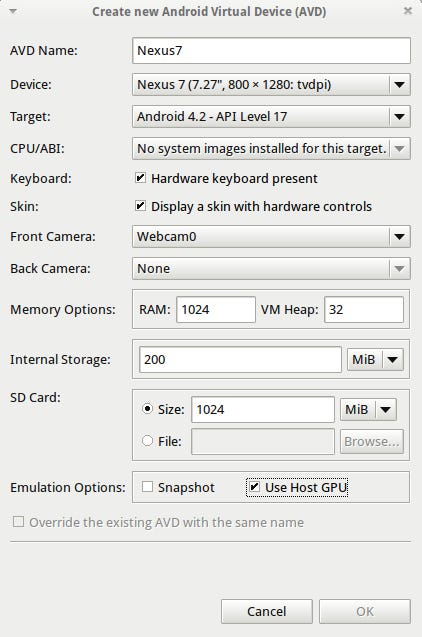Open the SD Card size MiB unit dropdown
The image size is (422, 637).
pos(368,409)
